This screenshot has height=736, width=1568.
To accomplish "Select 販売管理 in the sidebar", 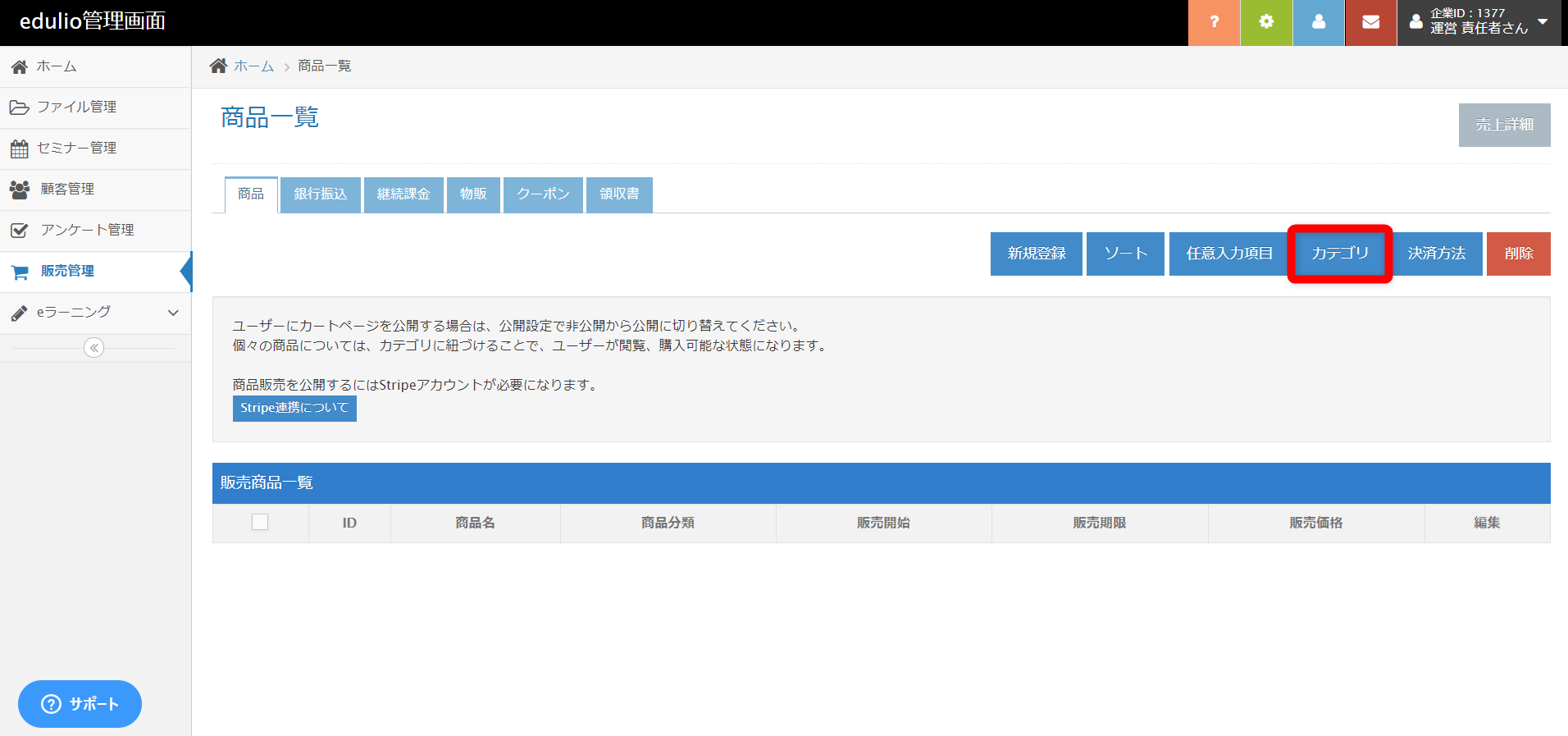I will (95, 272).
